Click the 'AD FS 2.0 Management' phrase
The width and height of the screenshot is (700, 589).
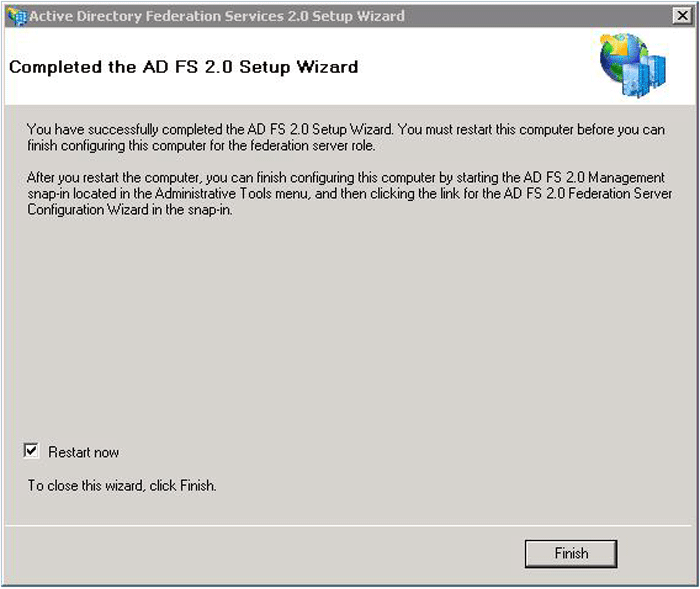[x=593, y=178]
